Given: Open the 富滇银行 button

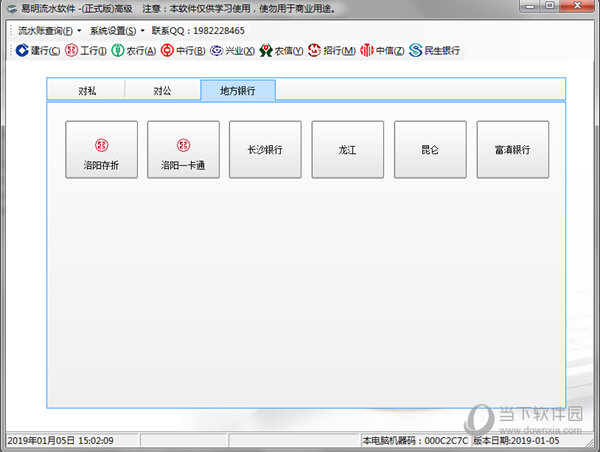Looking at the screenshot, I should 513,150.
